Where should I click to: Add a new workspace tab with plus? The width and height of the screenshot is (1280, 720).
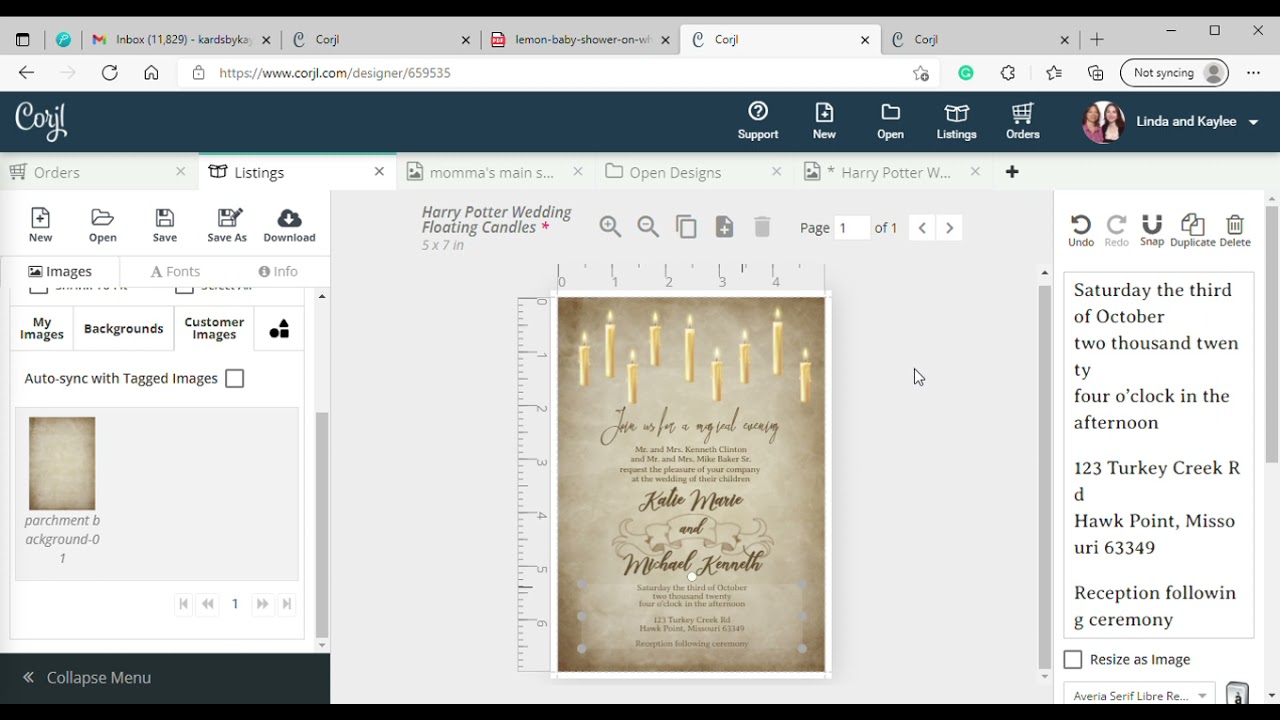click(1012, 172)
